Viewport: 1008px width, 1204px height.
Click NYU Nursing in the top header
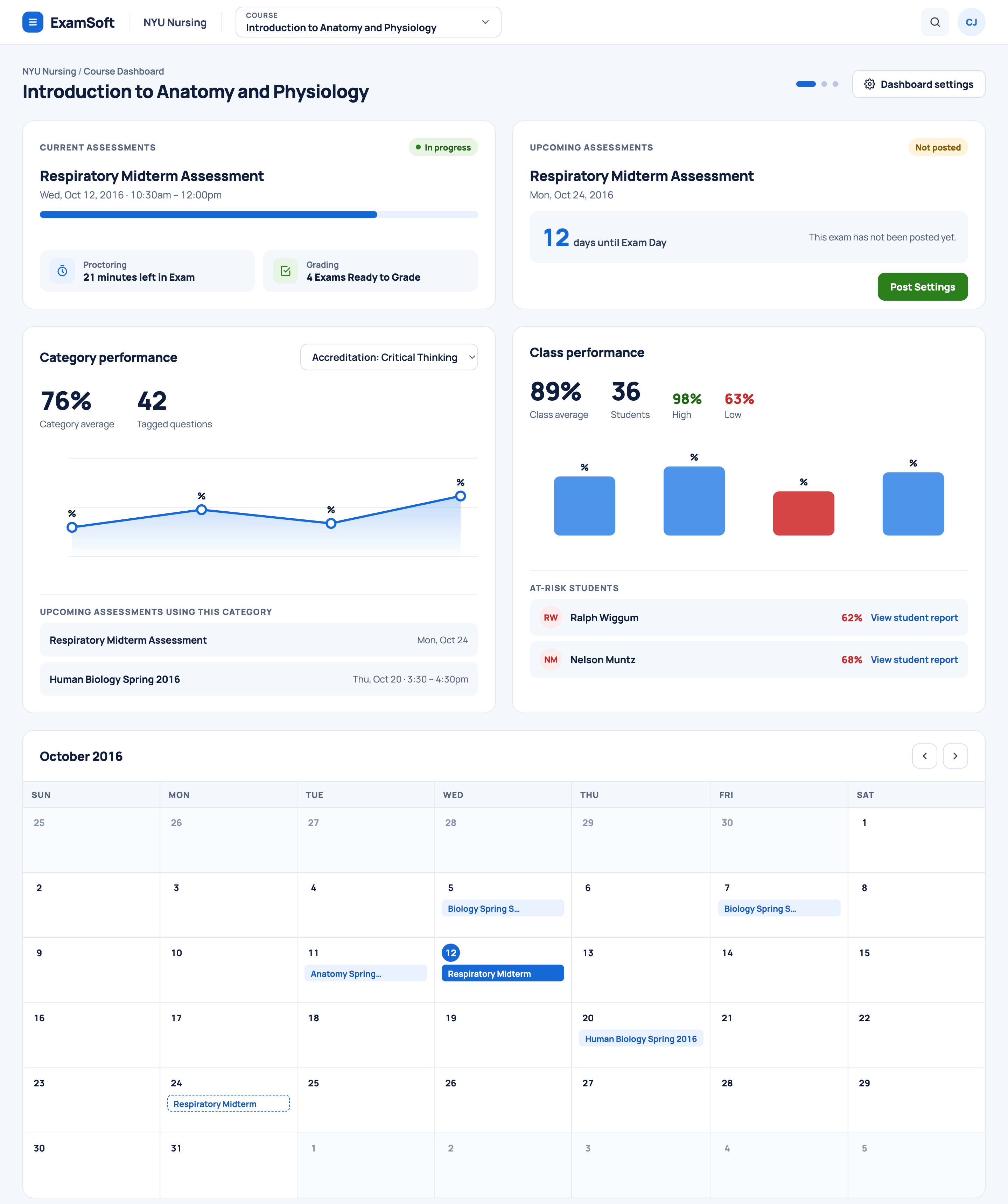(175, 22)
